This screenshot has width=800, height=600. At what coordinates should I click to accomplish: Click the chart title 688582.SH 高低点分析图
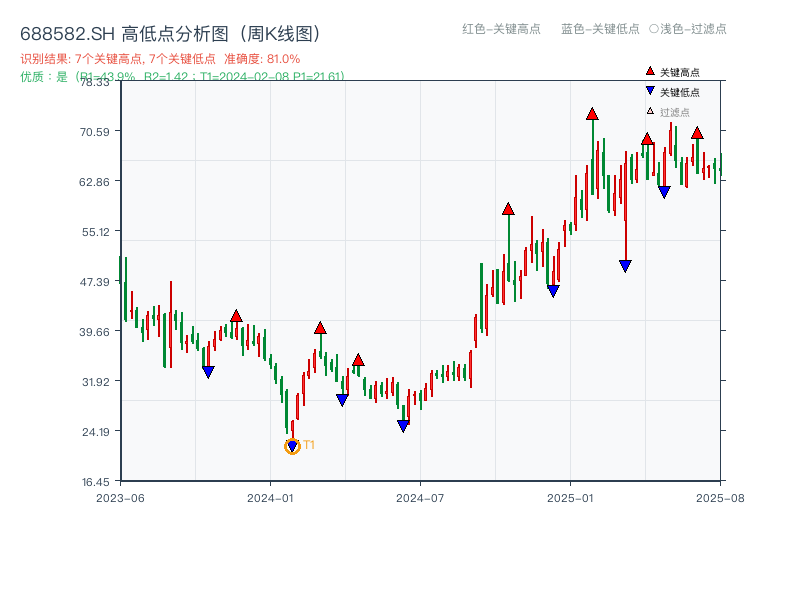[171, 34]
